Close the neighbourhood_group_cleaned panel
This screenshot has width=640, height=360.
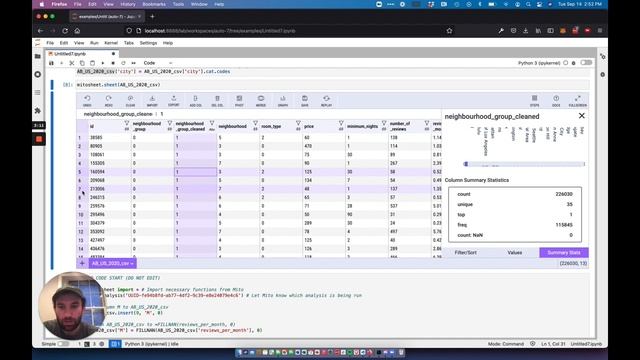[x=582, y=116]
